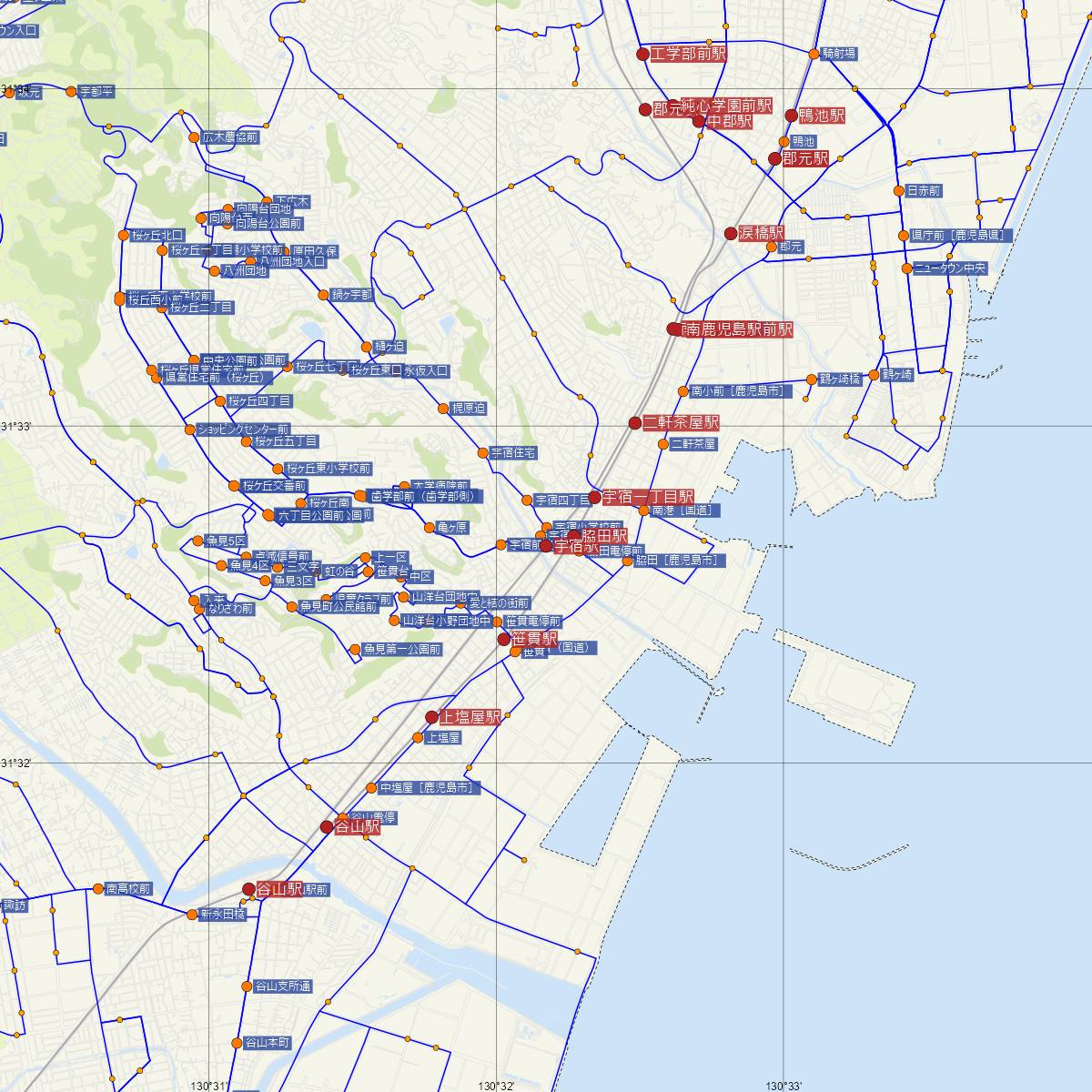The image size is (1092, 1092).
Task: Select the 笹貫駅 red station dot
Action: point(504,640)
